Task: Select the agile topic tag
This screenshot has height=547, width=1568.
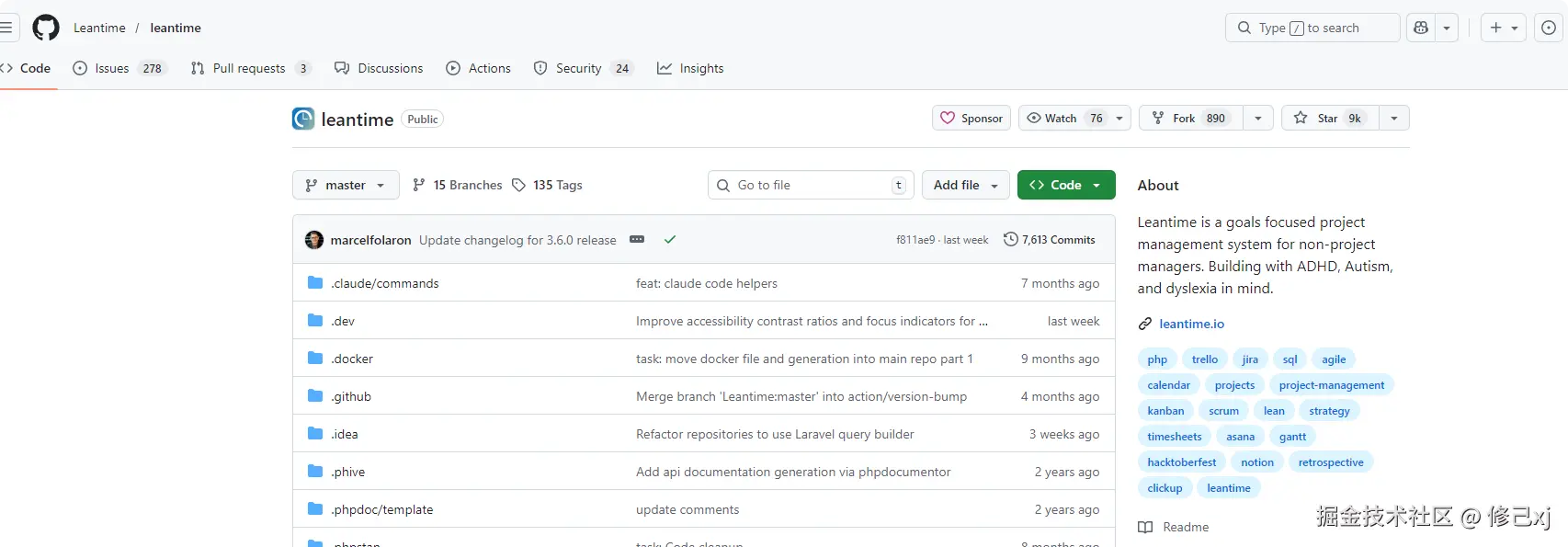Action: point(1334,359)
